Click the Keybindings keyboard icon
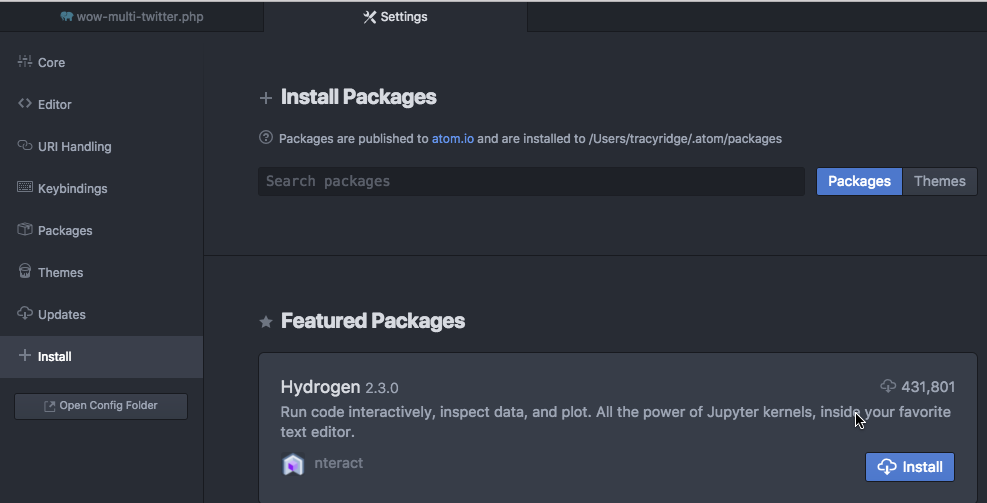The height and width of the screenshot is (503, 987). (25, 188)
